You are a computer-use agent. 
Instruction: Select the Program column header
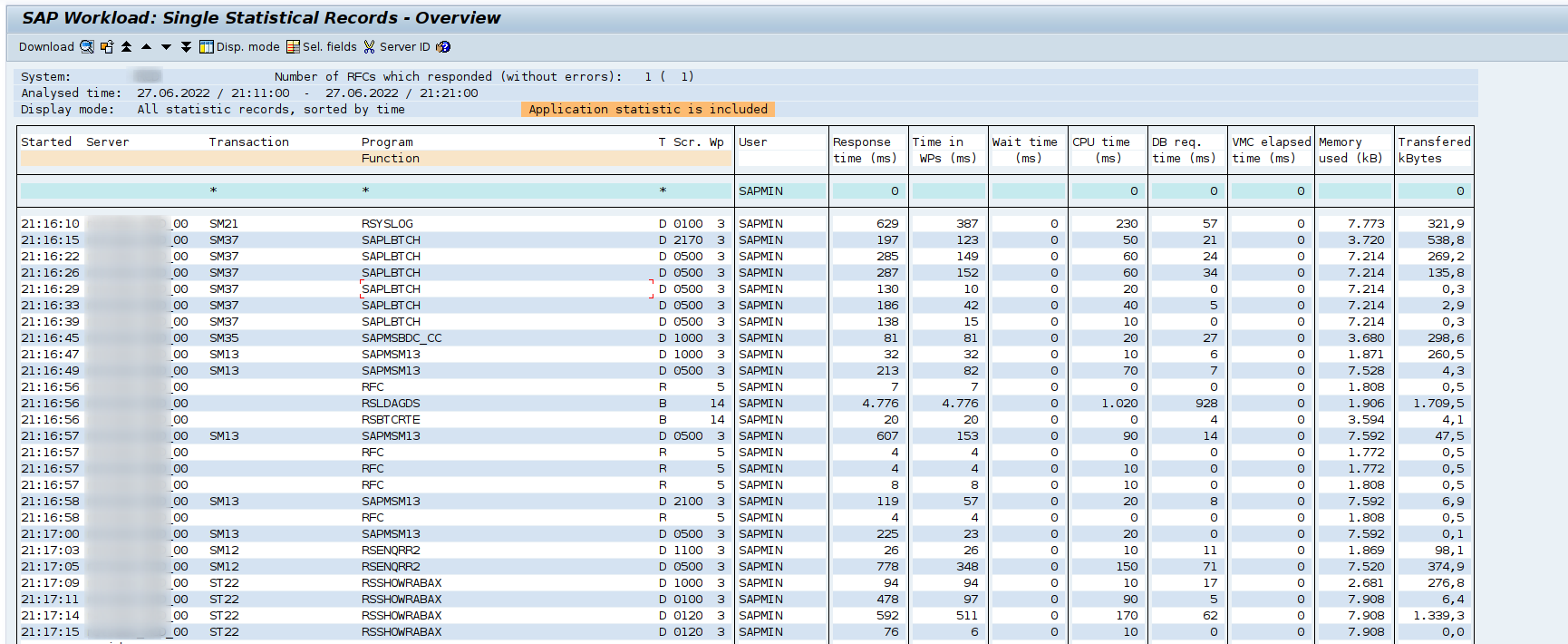(x=387, y=142)
